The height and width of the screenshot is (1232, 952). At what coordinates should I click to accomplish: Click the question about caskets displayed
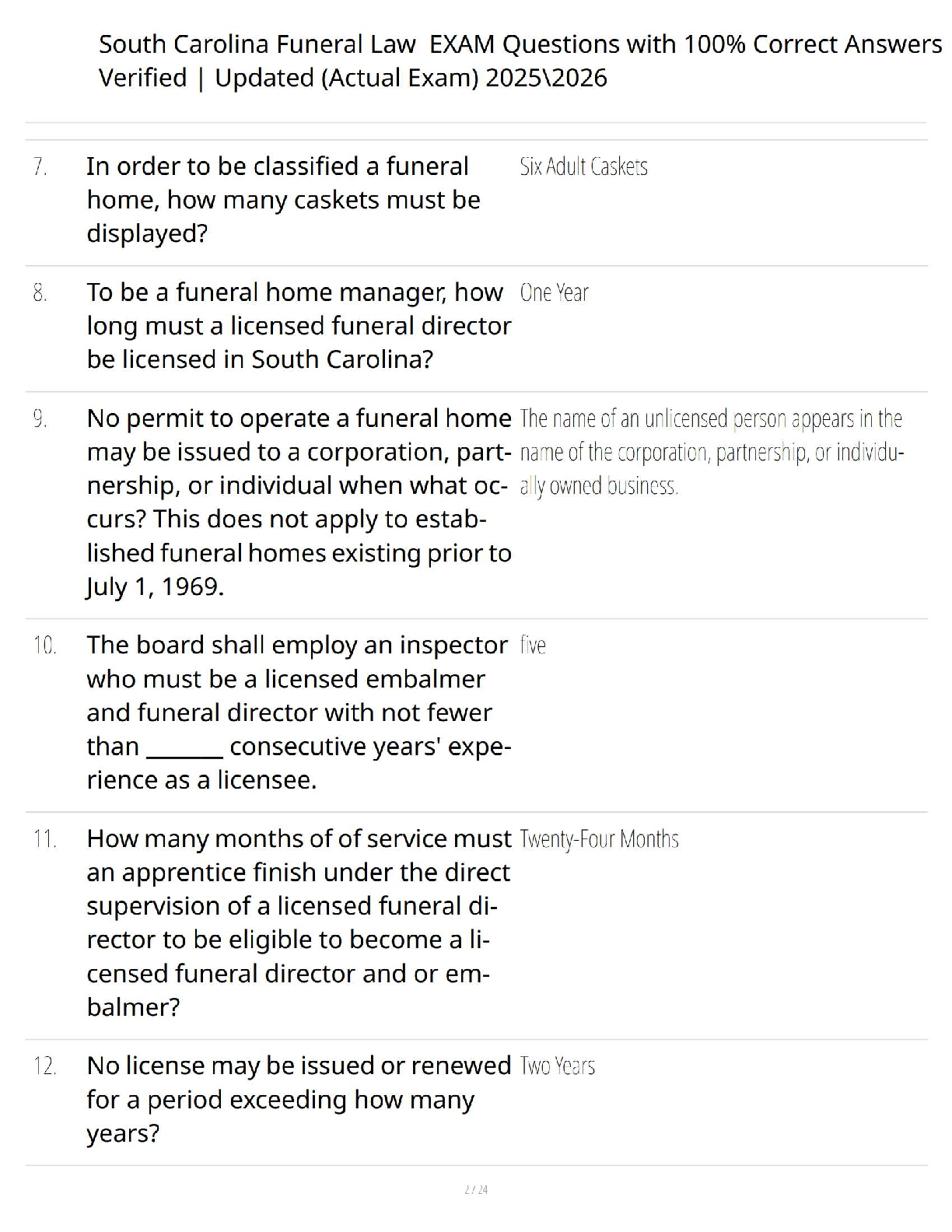283,200
